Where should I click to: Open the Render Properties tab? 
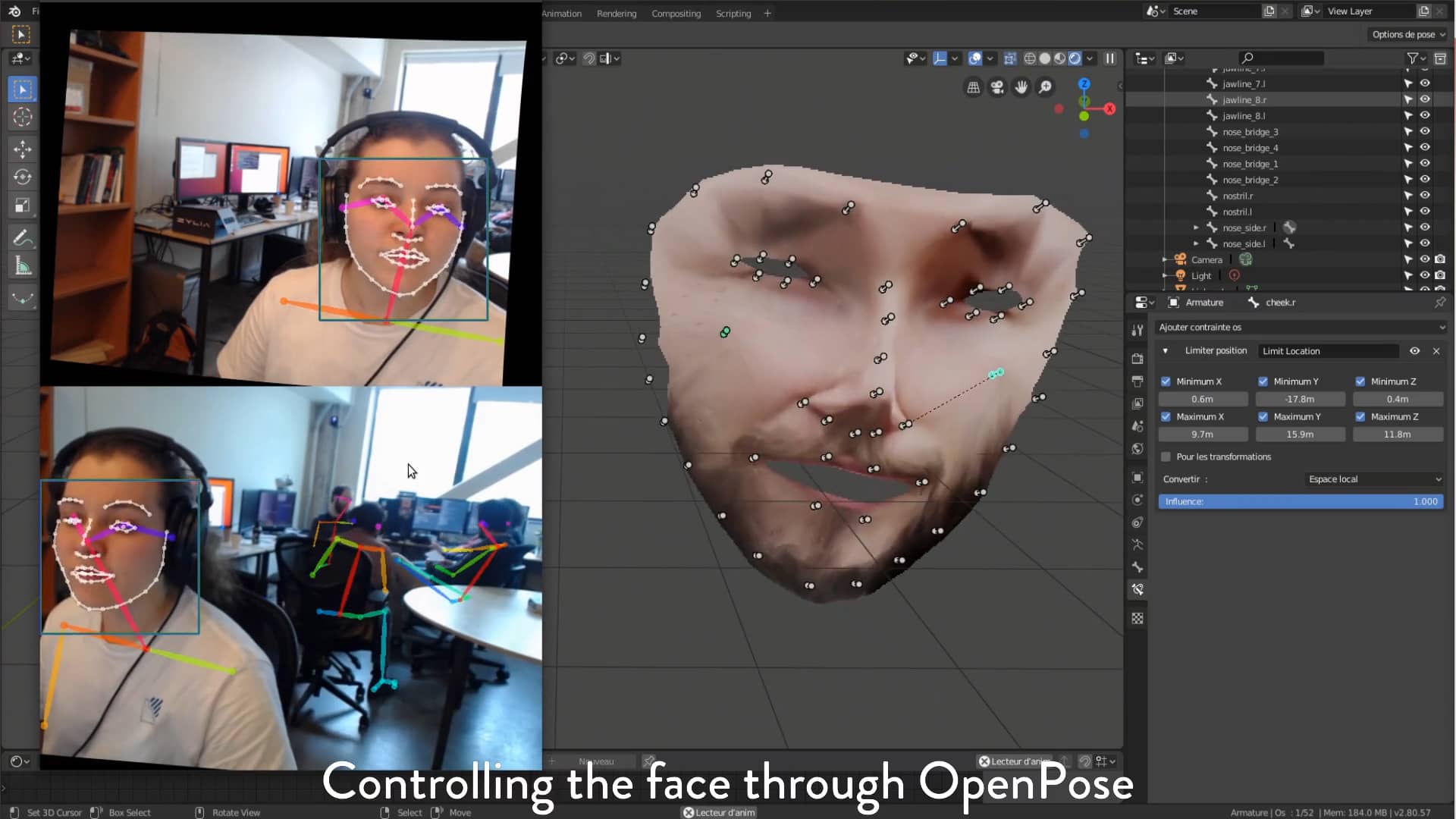click(x=1137, y=359)
